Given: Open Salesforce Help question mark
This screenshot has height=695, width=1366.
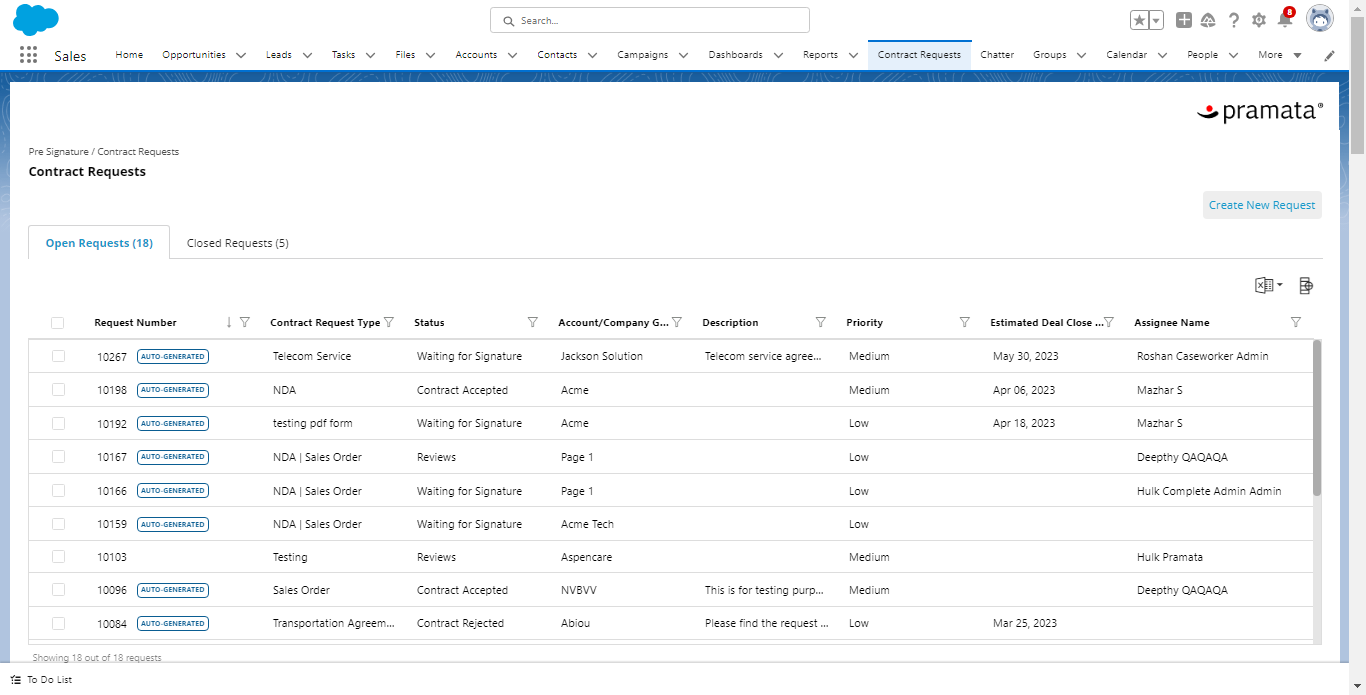Looking at the screenshot, I should [1234, 20].
